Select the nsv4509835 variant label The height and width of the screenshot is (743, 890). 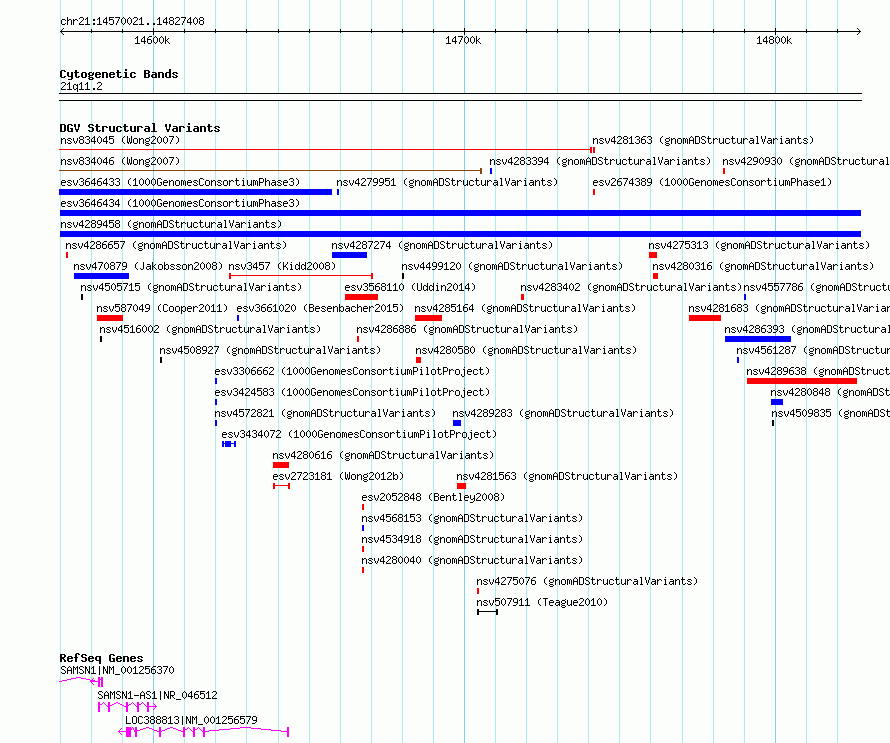pyautogui.click(x=830, y=413)
